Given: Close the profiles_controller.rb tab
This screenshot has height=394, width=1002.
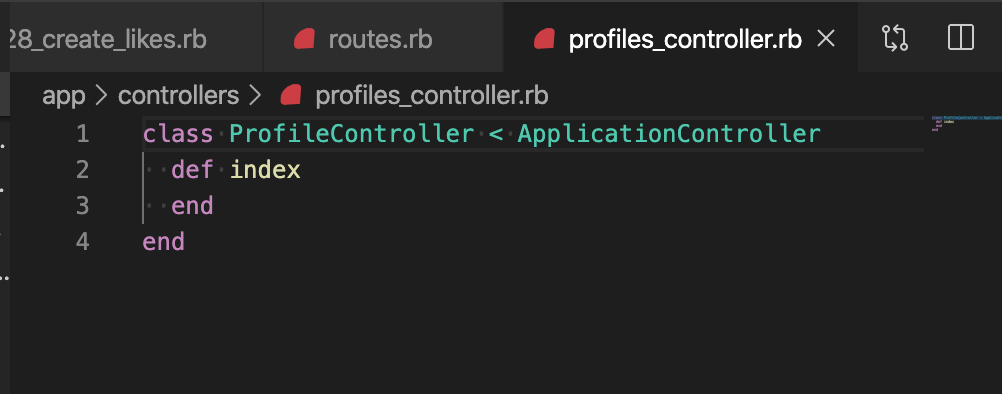Looking at the screenshot, I should [826, 39].
